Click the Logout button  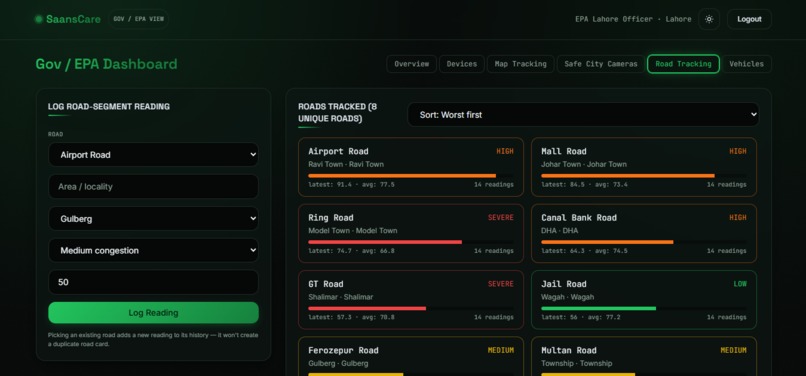[x=749, y=19]
